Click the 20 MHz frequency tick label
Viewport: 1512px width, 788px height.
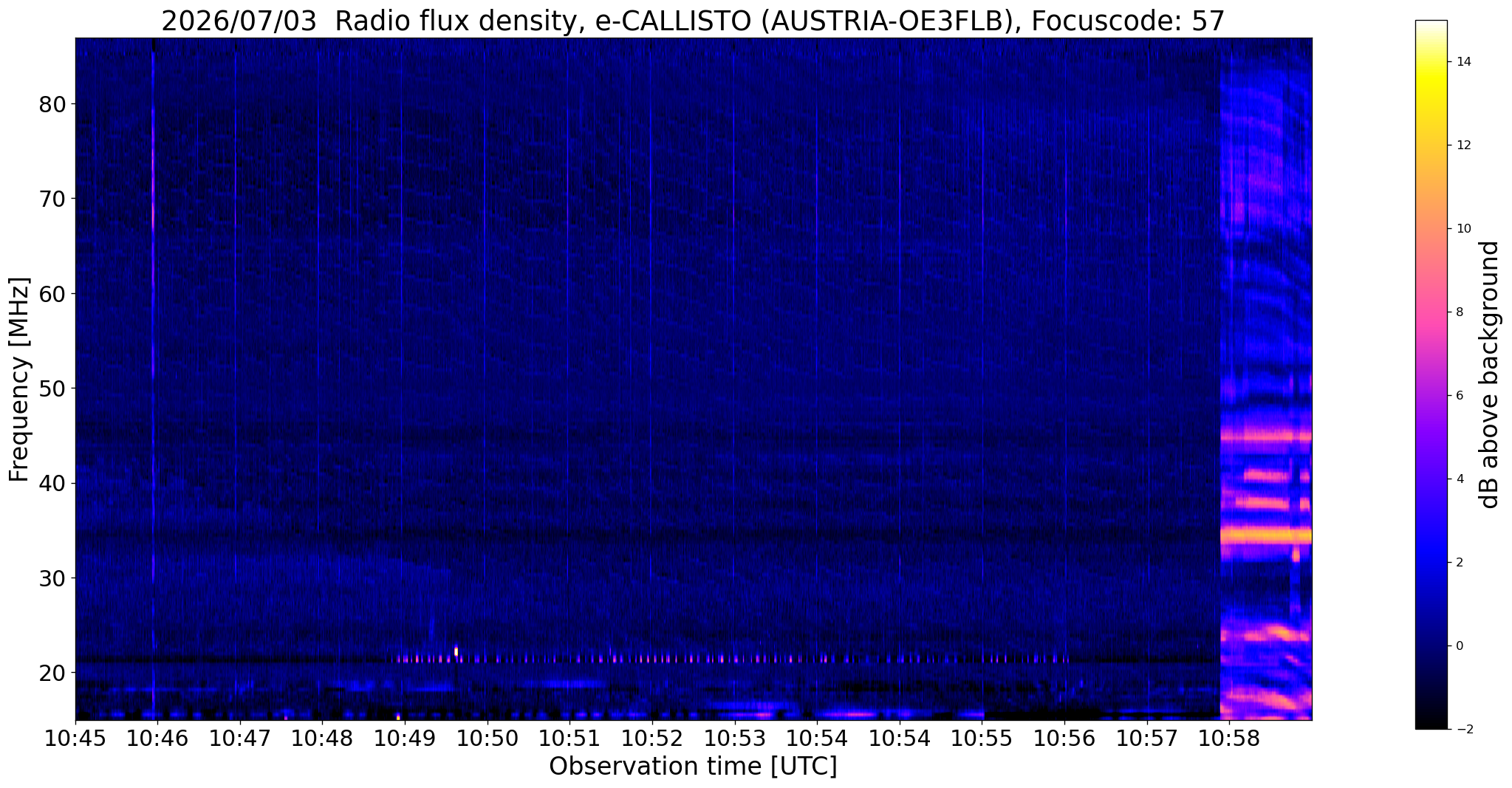pos(52,673)
